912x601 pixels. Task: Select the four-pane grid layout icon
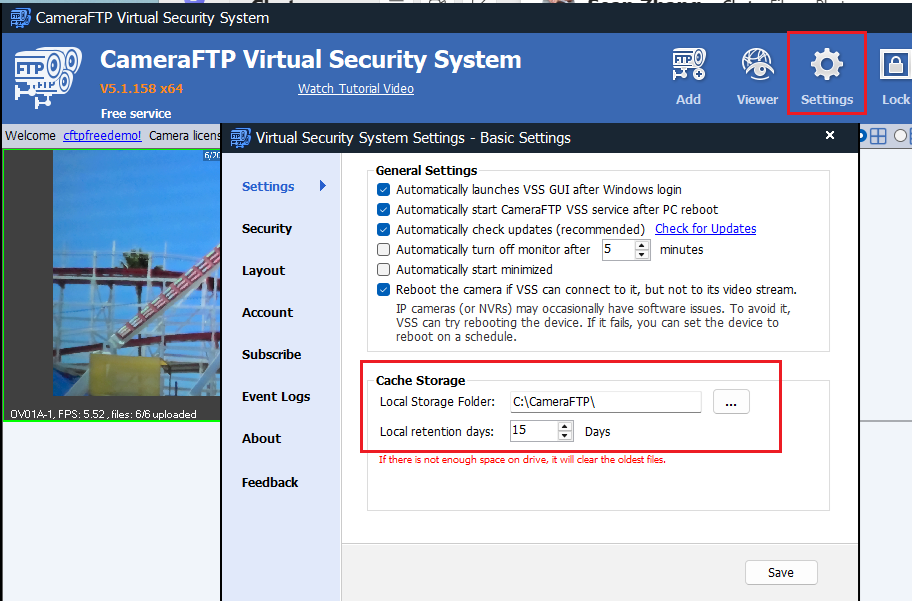[878, 136]
